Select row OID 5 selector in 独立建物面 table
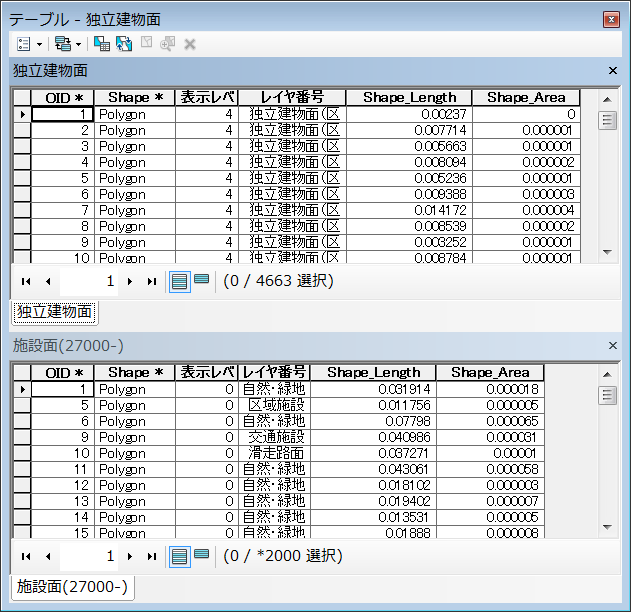The height and width of the screenshot is (612, 631). pos(22,179)
